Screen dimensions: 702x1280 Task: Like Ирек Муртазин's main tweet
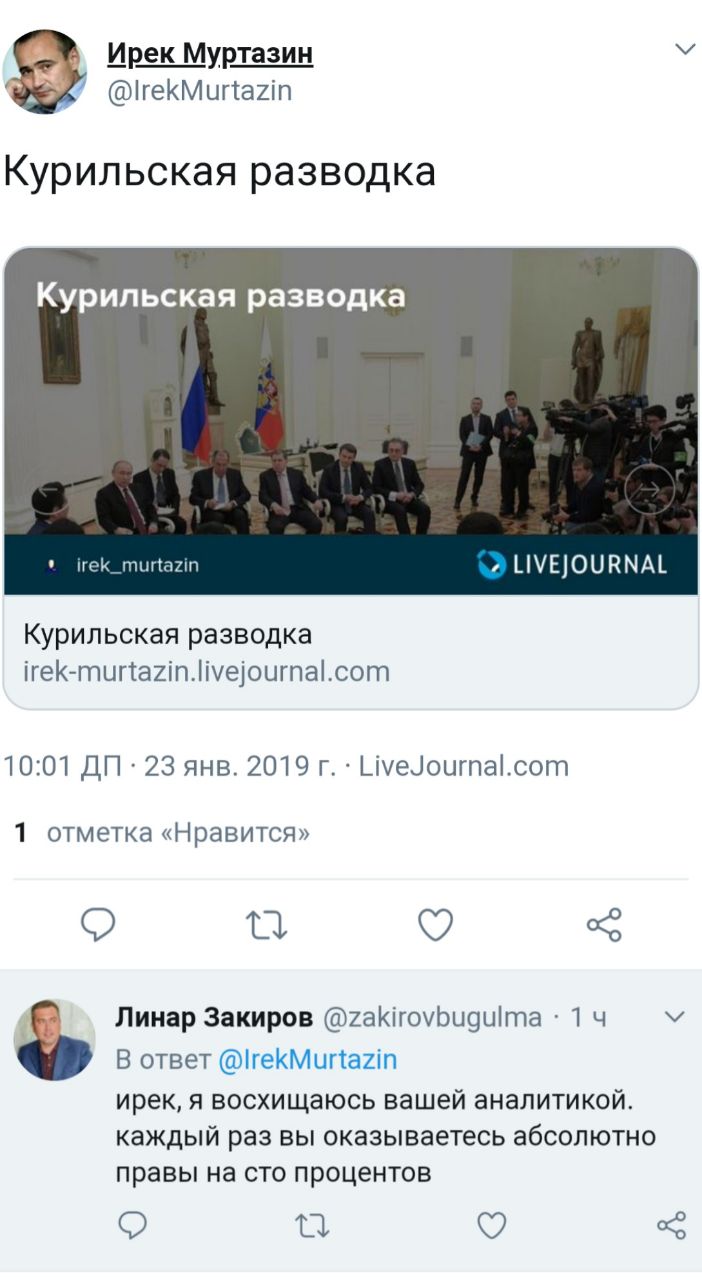435,925
